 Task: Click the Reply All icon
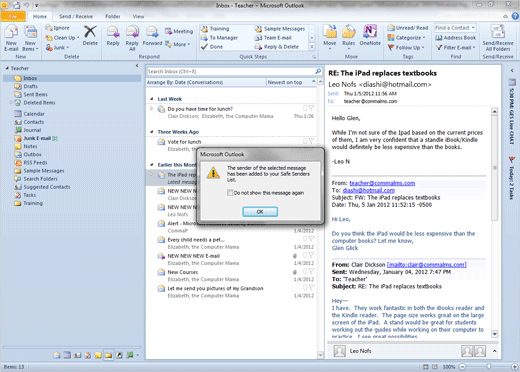click(132, 32)
